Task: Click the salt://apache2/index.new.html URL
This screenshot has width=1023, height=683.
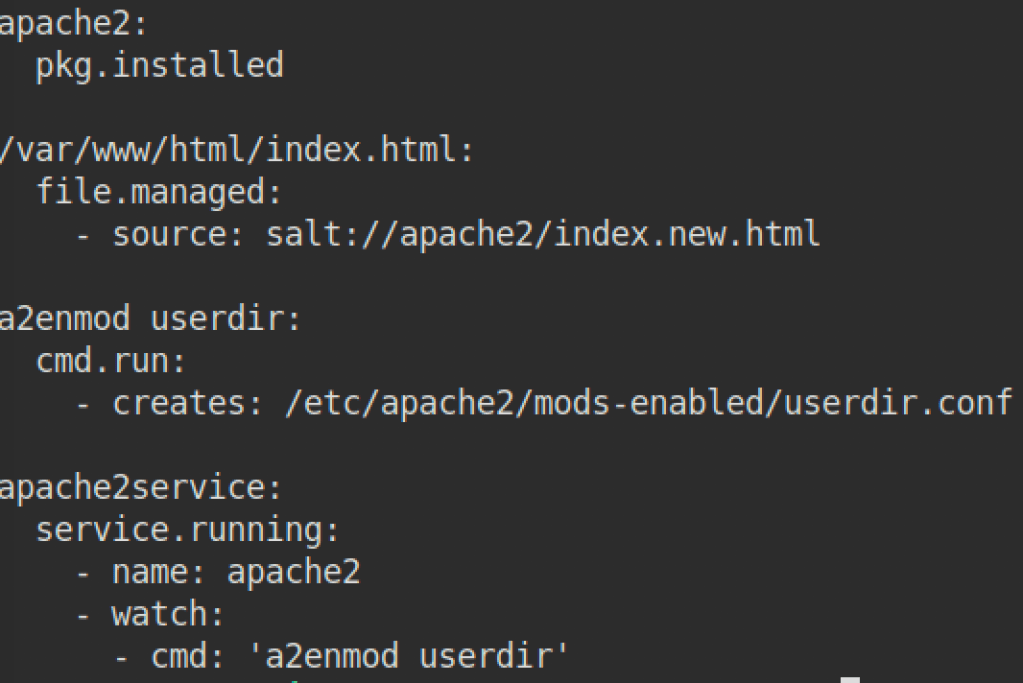Action: coord(543,235)
